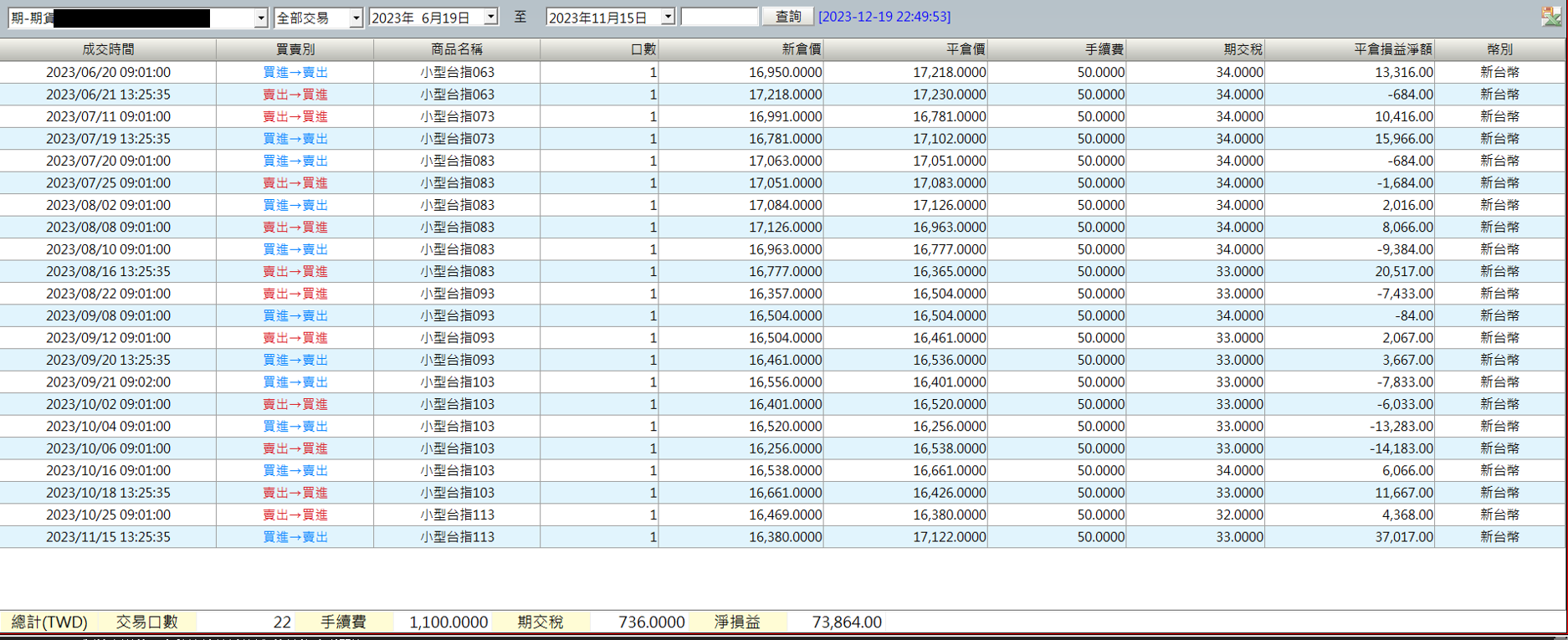Select the row with net profit 37,017.00
The height and width of the screenshot is (640, 1568).
782,537
